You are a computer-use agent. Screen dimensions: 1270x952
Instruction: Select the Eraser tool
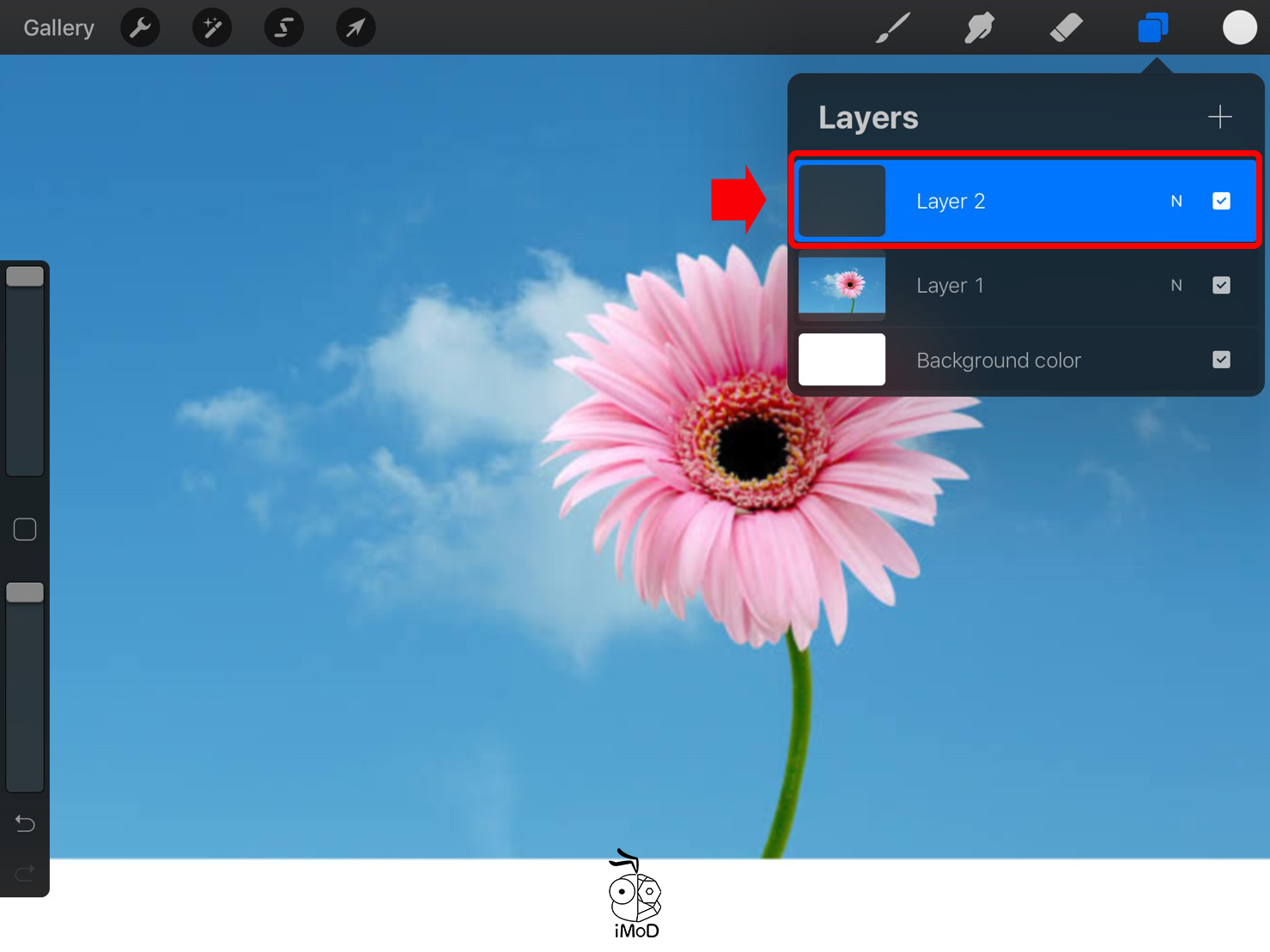(x=1066, y=28)
